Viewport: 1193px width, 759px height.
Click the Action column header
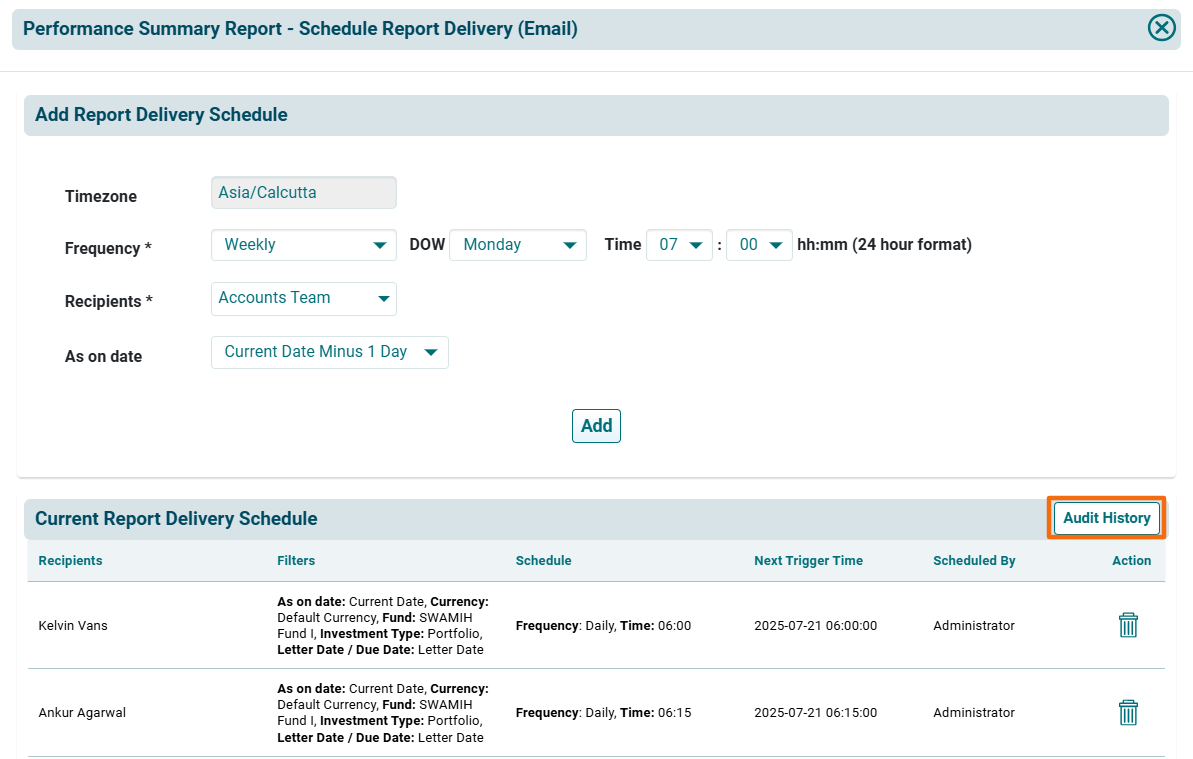(1131, 561)
